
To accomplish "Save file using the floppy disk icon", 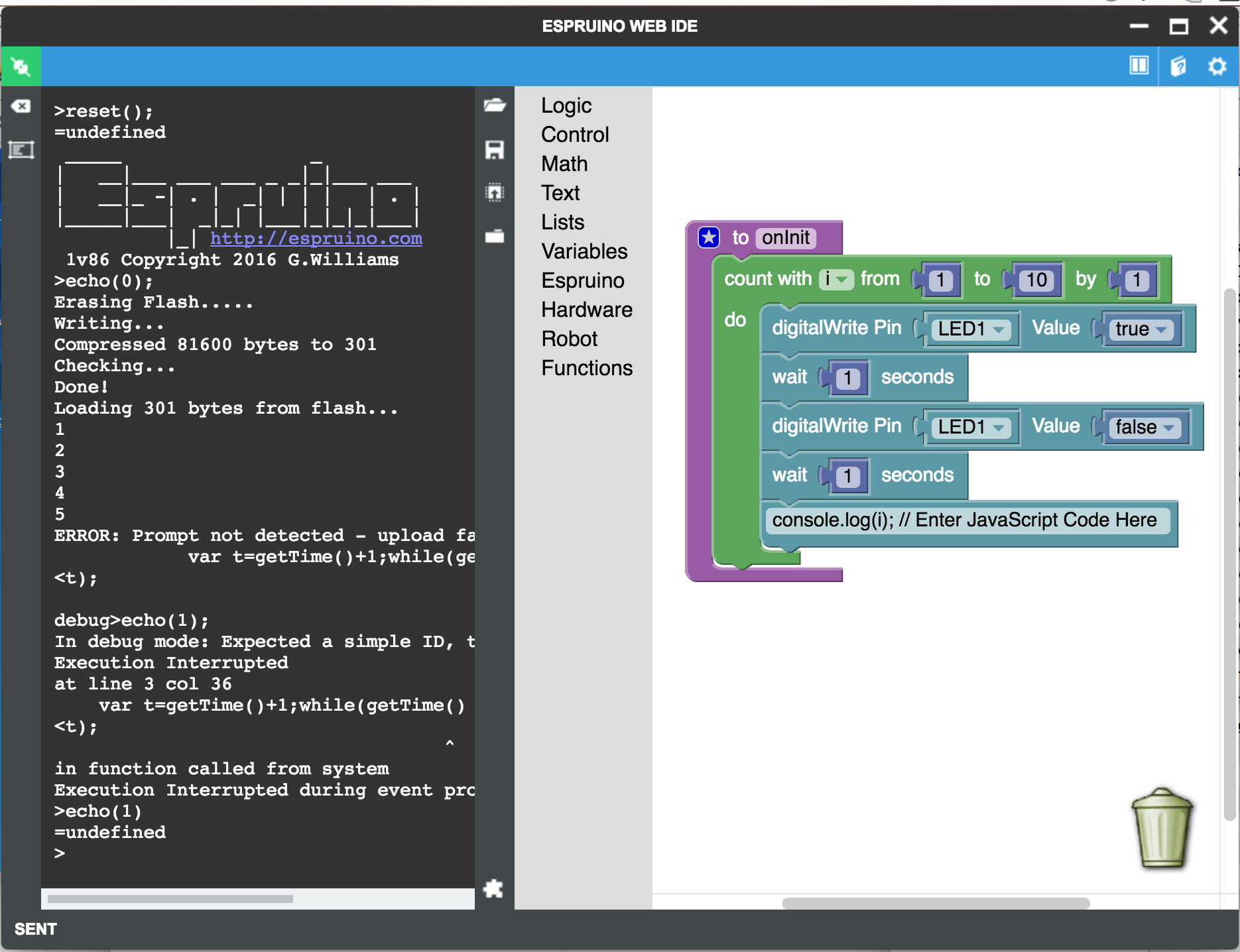I will pos(495,149).
